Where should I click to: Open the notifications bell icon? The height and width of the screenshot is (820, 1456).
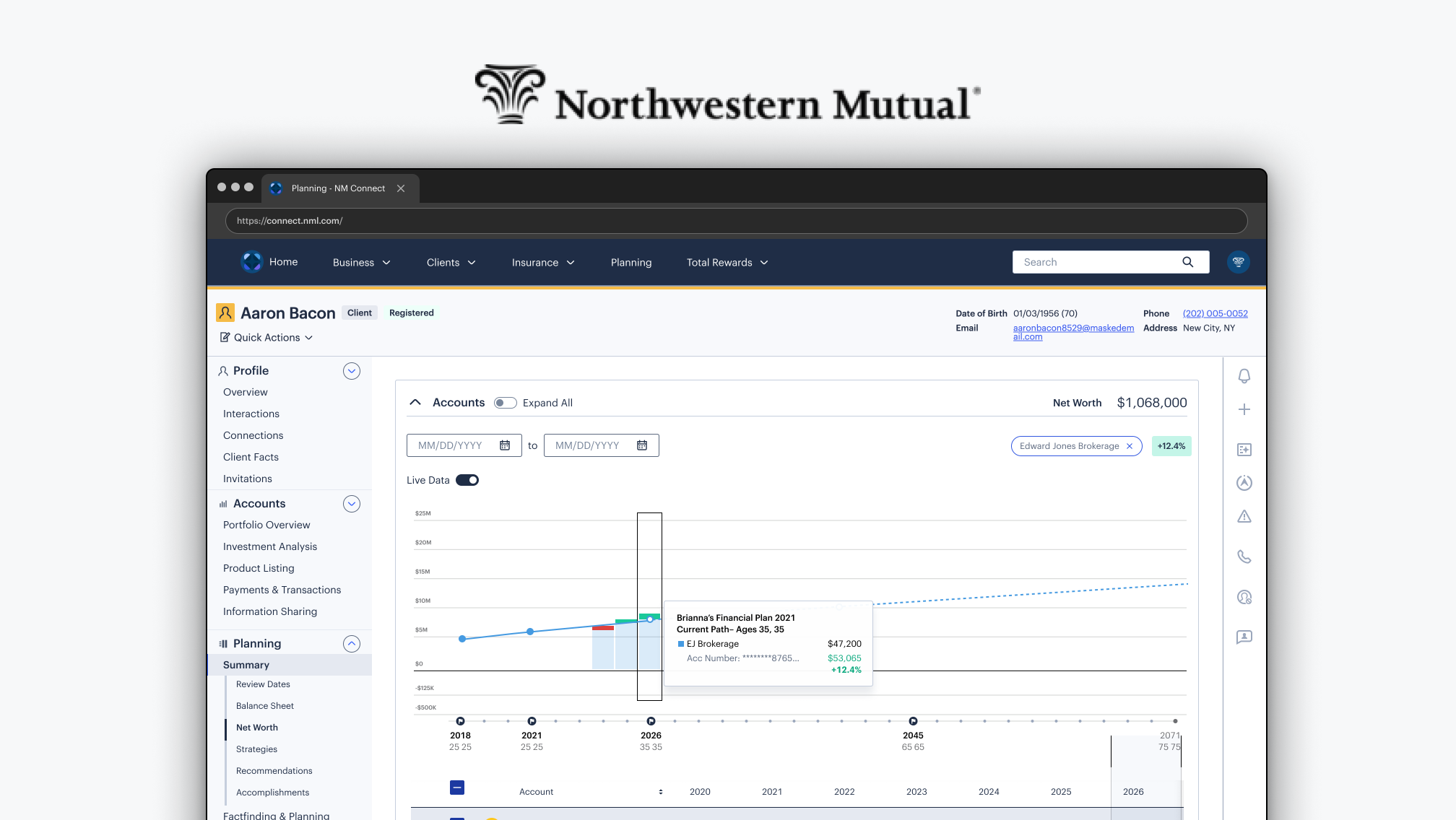[x=1244, y=376]
